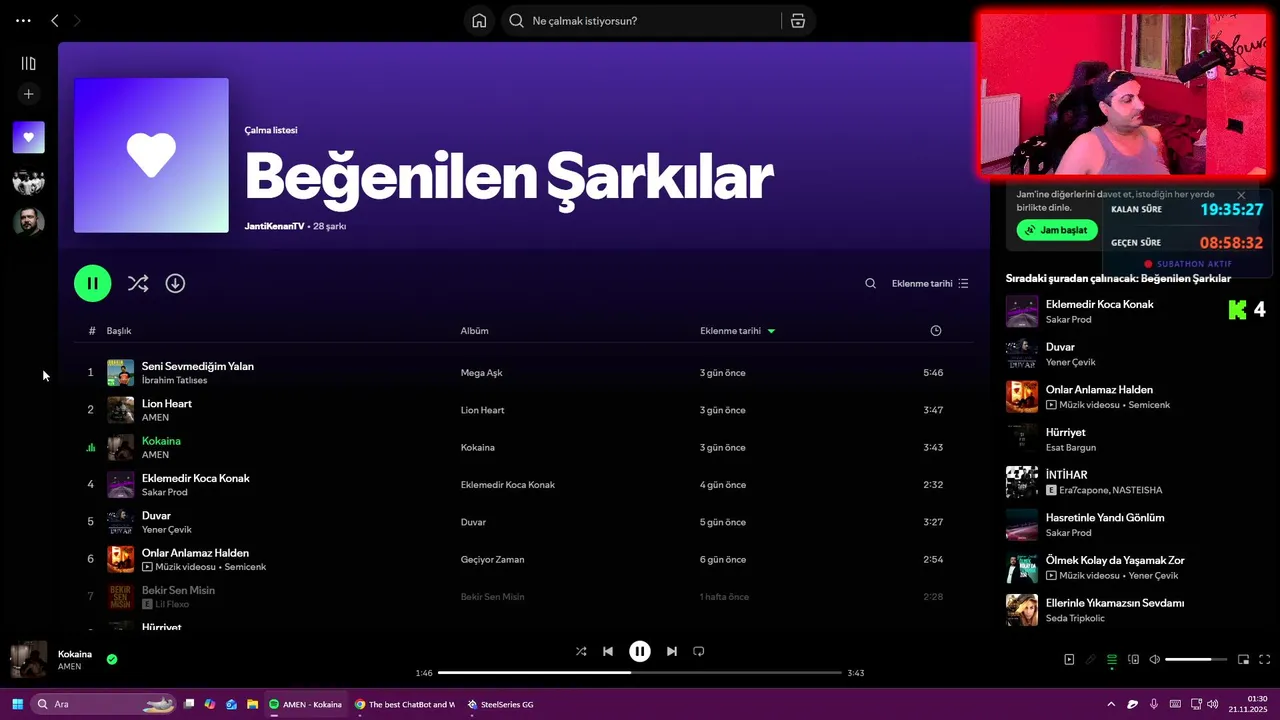The height and width of the screenshot is (720, 1280).
Task: Pause playlist with large green button
Action: pyautogui.click(x=92, y=283)
